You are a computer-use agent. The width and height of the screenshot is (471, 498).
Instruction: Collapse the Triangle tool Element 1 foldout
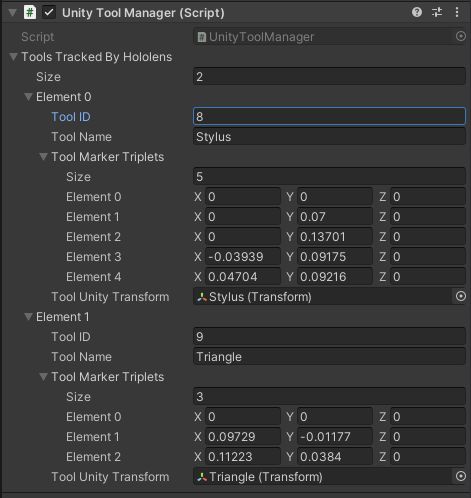tap(29, 317)
